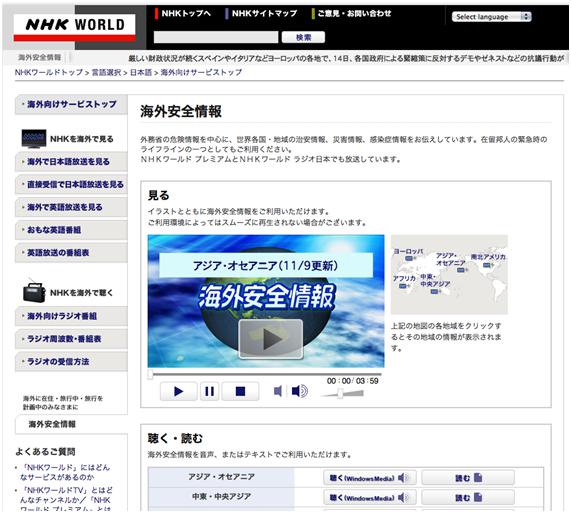Open FAQ 「NHKワールド」にはどんなサービスがあるのか
This screenshot has width=571, height=513.
(65, 472)
